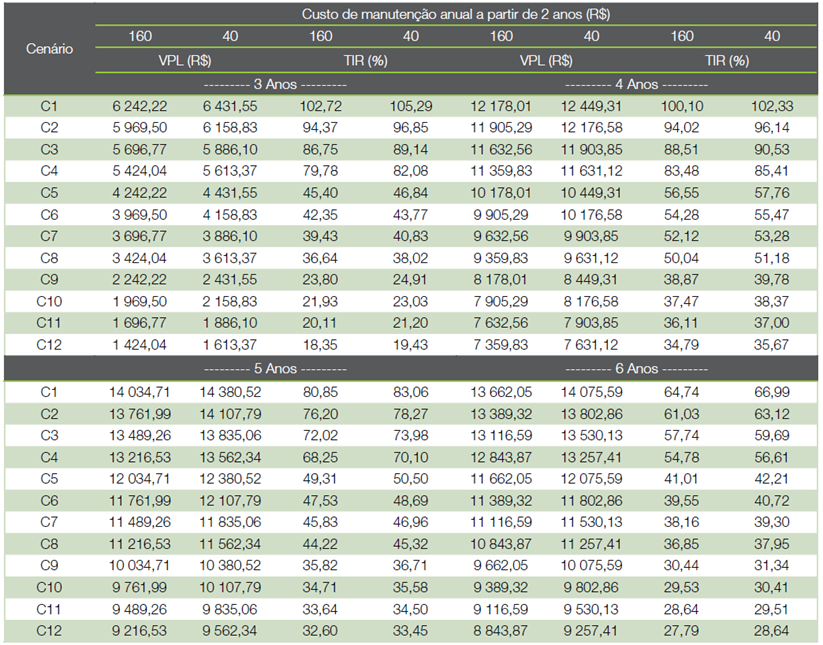Click the cell showing 57,74
This screenshot has height=645, width=823.
tap(681, 436)
